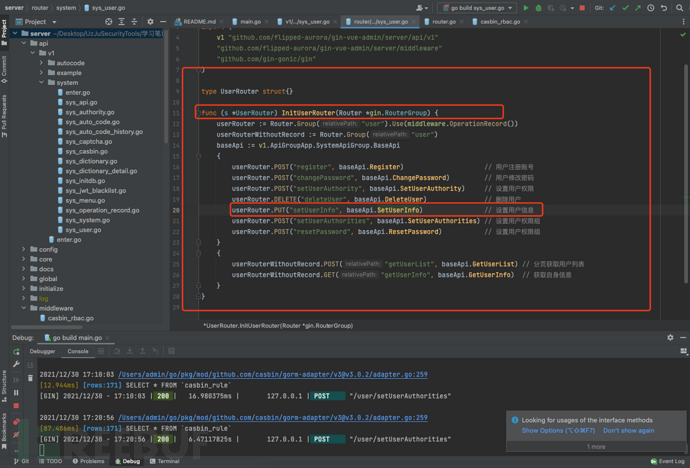Click 'Don't show again' link
This screenshot has height=468, width=690.
[628, 431]
